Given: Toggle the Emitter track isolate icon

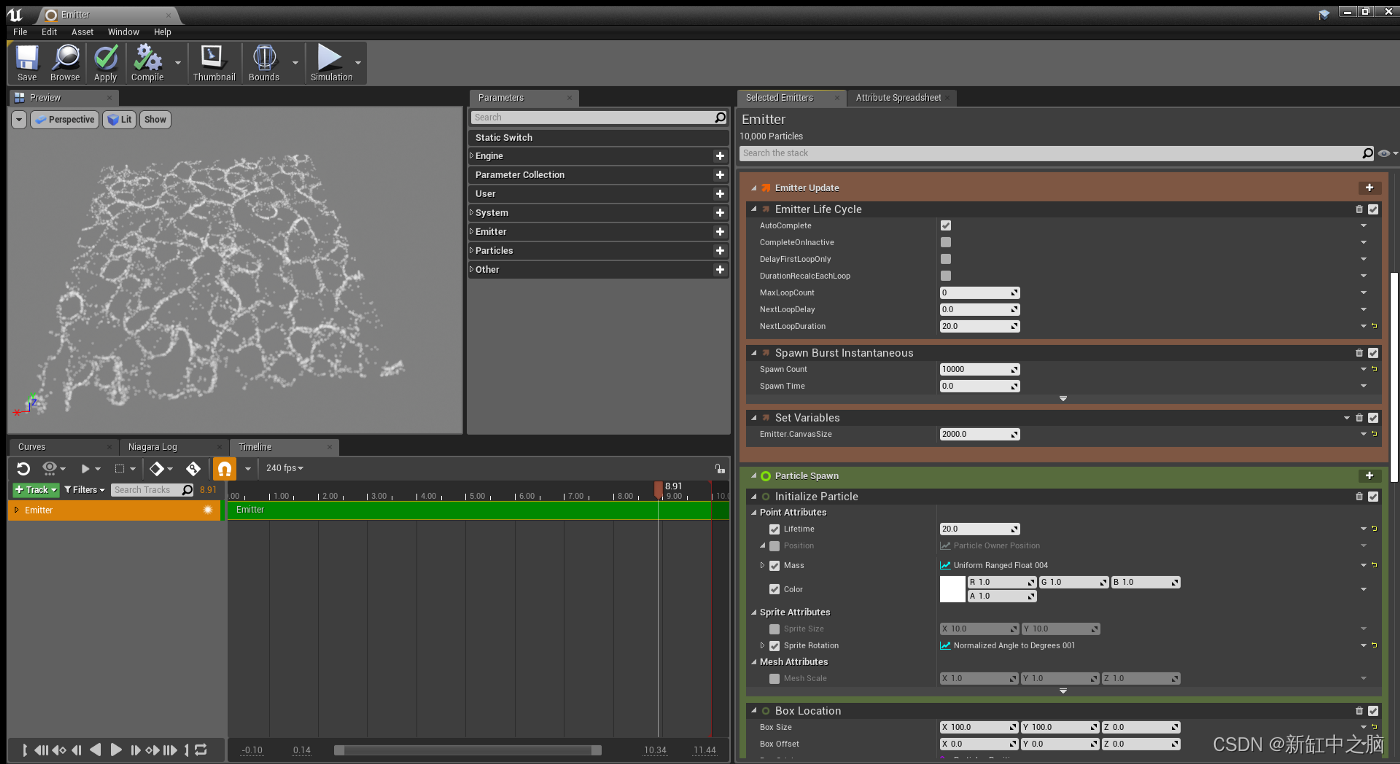Looking at the screenshot, I should click(x=208, y=510).
